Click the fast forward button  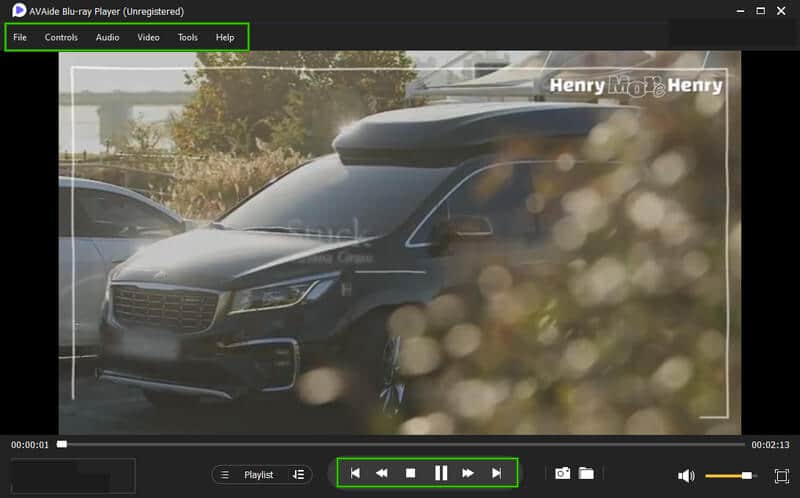pyautogui.click(x=468, y=473)
